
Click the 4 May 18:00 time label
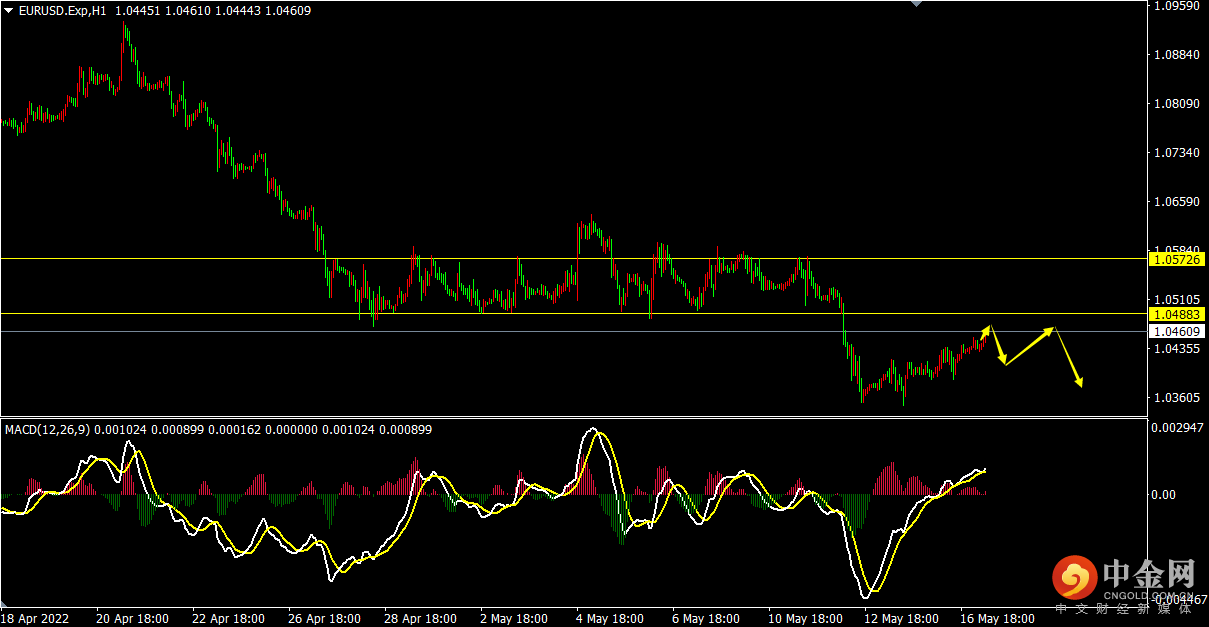(x=608, y=619)
